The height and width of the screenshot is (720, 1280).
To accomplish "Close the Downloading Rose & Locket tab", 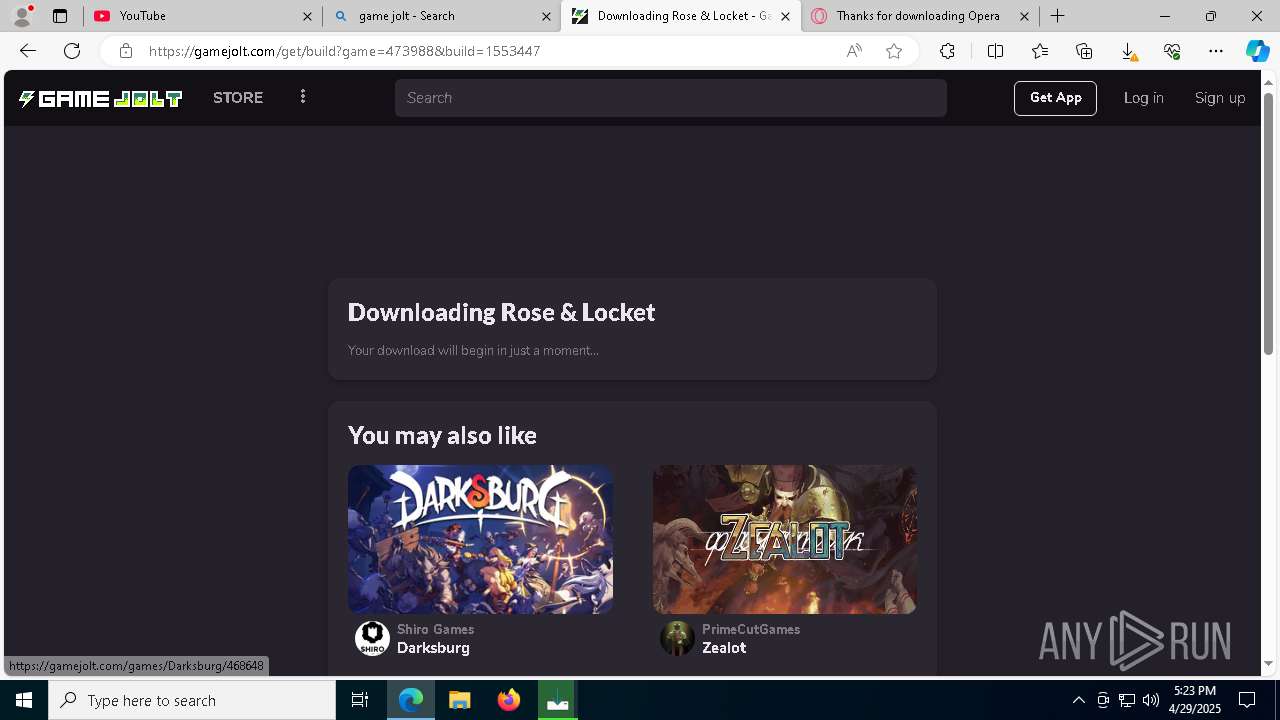I will pos(785,16).
